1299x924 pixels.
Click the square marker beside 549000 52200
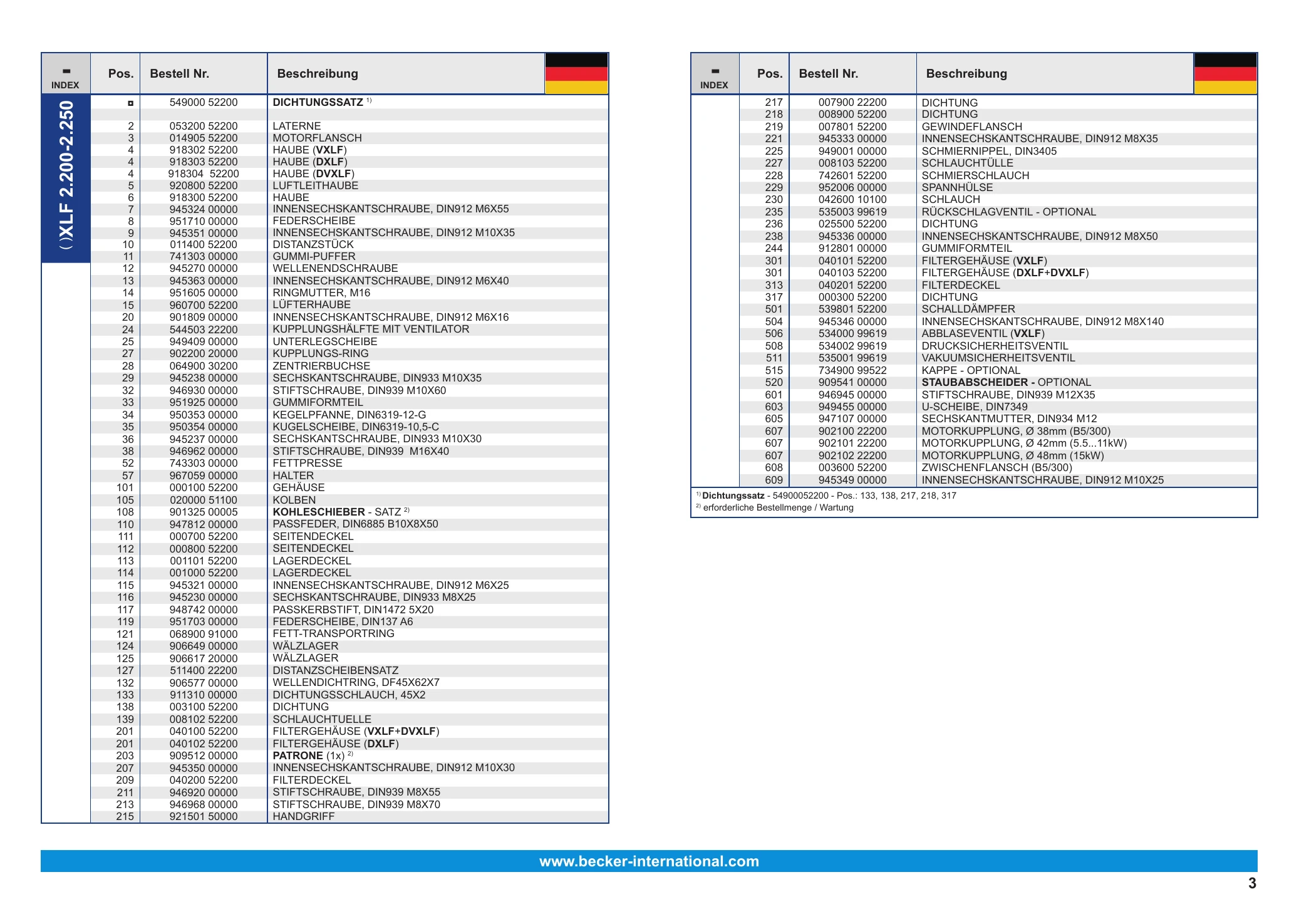130,103
